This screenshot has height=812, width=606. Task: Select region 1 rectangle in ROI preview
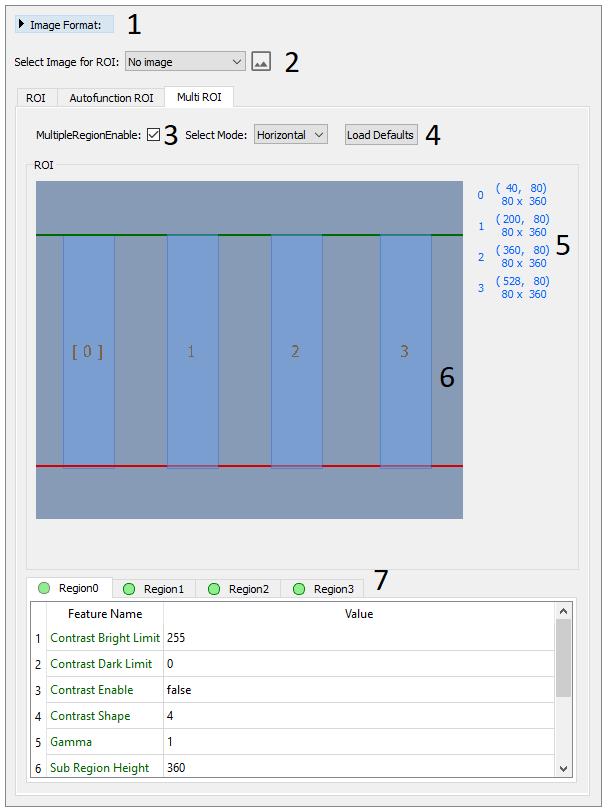tap(192, 351)
